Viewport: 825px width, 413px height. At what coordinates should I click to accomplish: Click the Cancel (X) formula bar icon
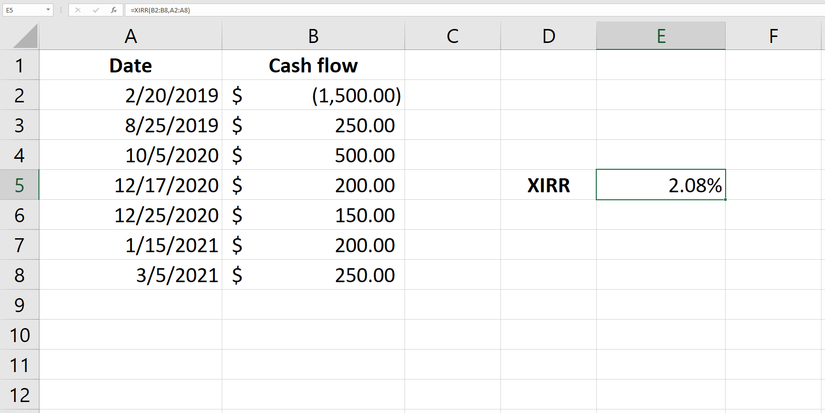78,10
